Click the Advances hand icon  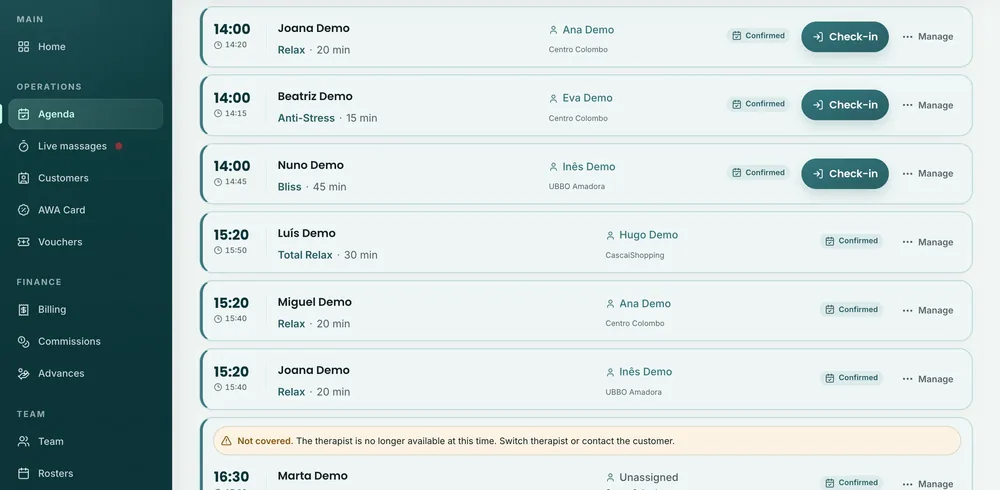[24, 373]
